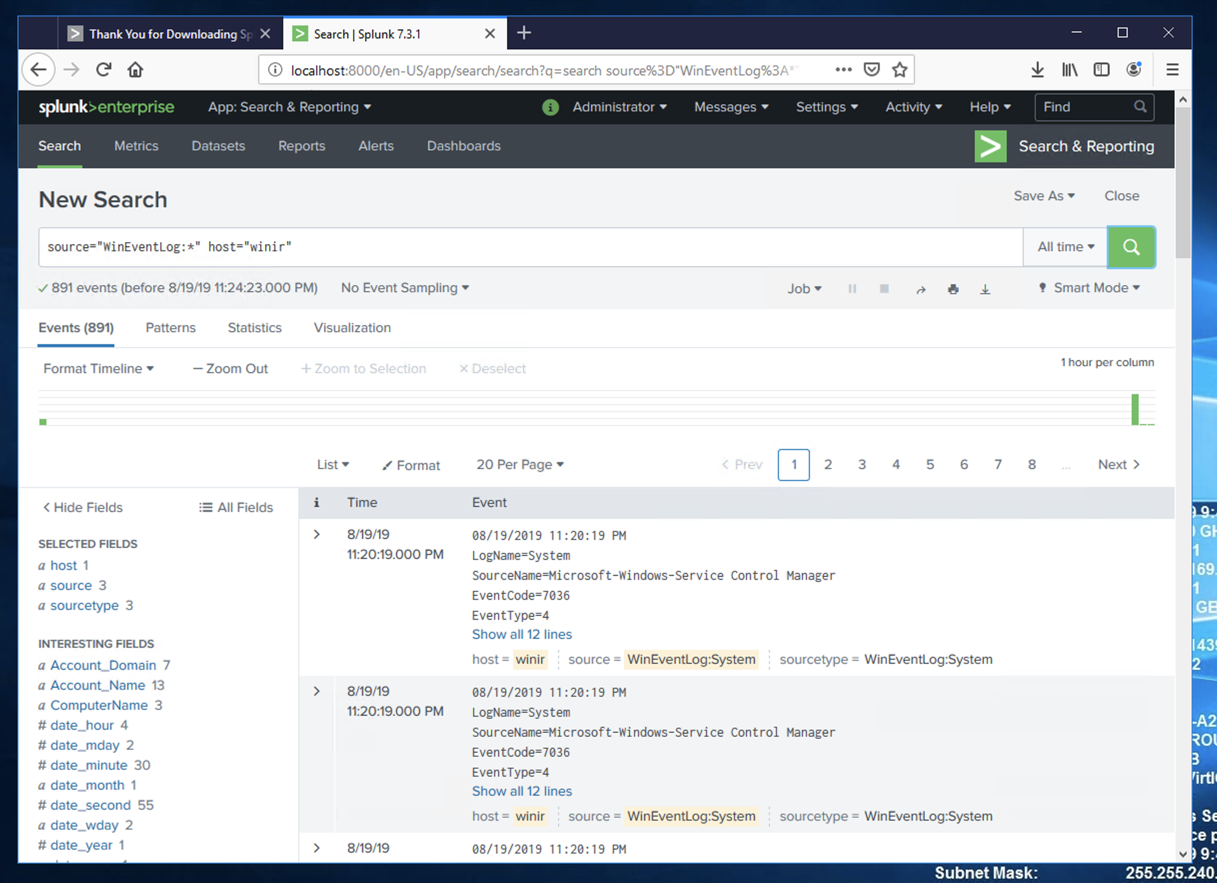
Task: Open the Activity dropdown
Action: click(x=913, y=107)
